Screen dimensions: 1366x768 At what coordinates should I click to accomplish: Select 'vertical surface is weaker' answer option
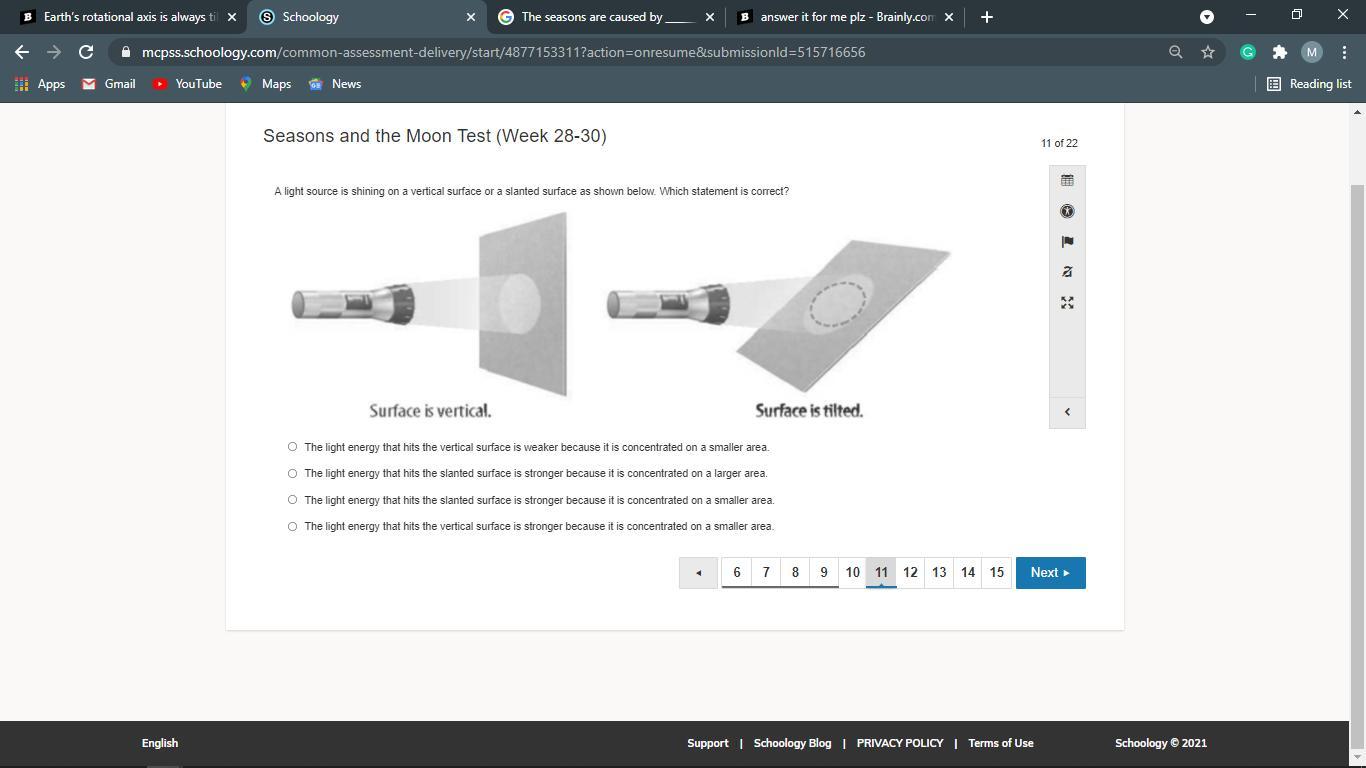[x=292, y=447]
